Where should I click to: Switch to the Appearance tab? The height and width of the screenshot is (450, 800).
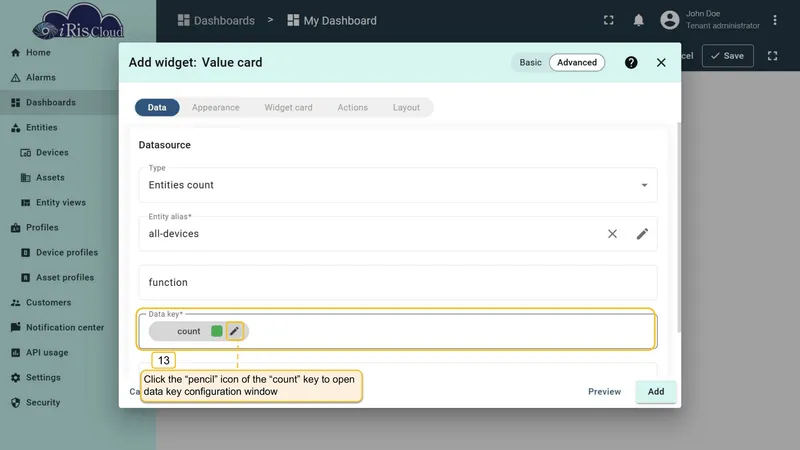click(215, 108)
